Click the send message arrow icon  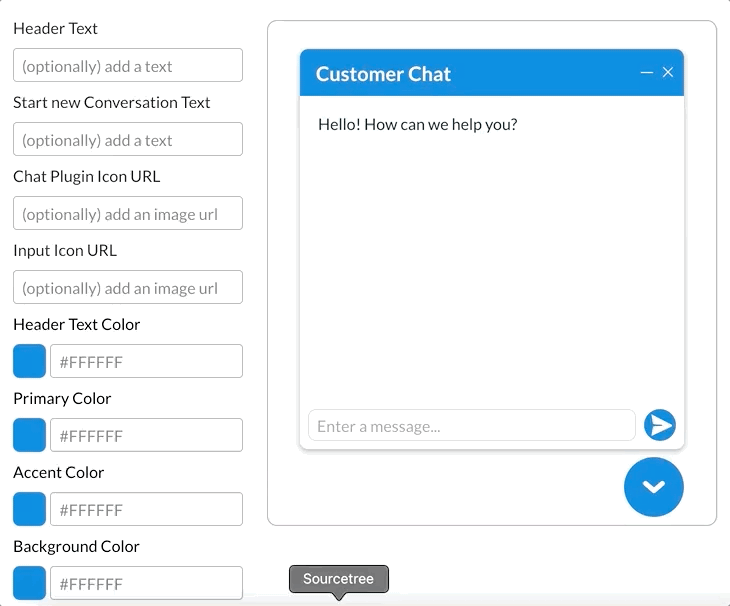click(659, 425)
